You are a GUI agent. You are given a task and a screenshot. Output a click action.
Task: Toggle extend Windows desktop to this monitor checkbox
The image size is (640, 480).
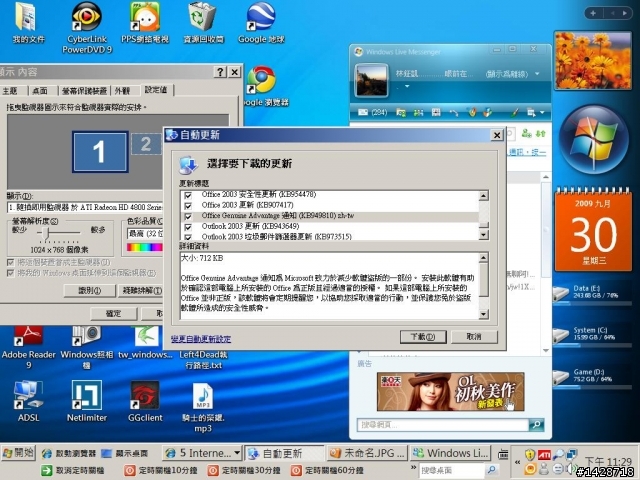(x=11, y=273)
